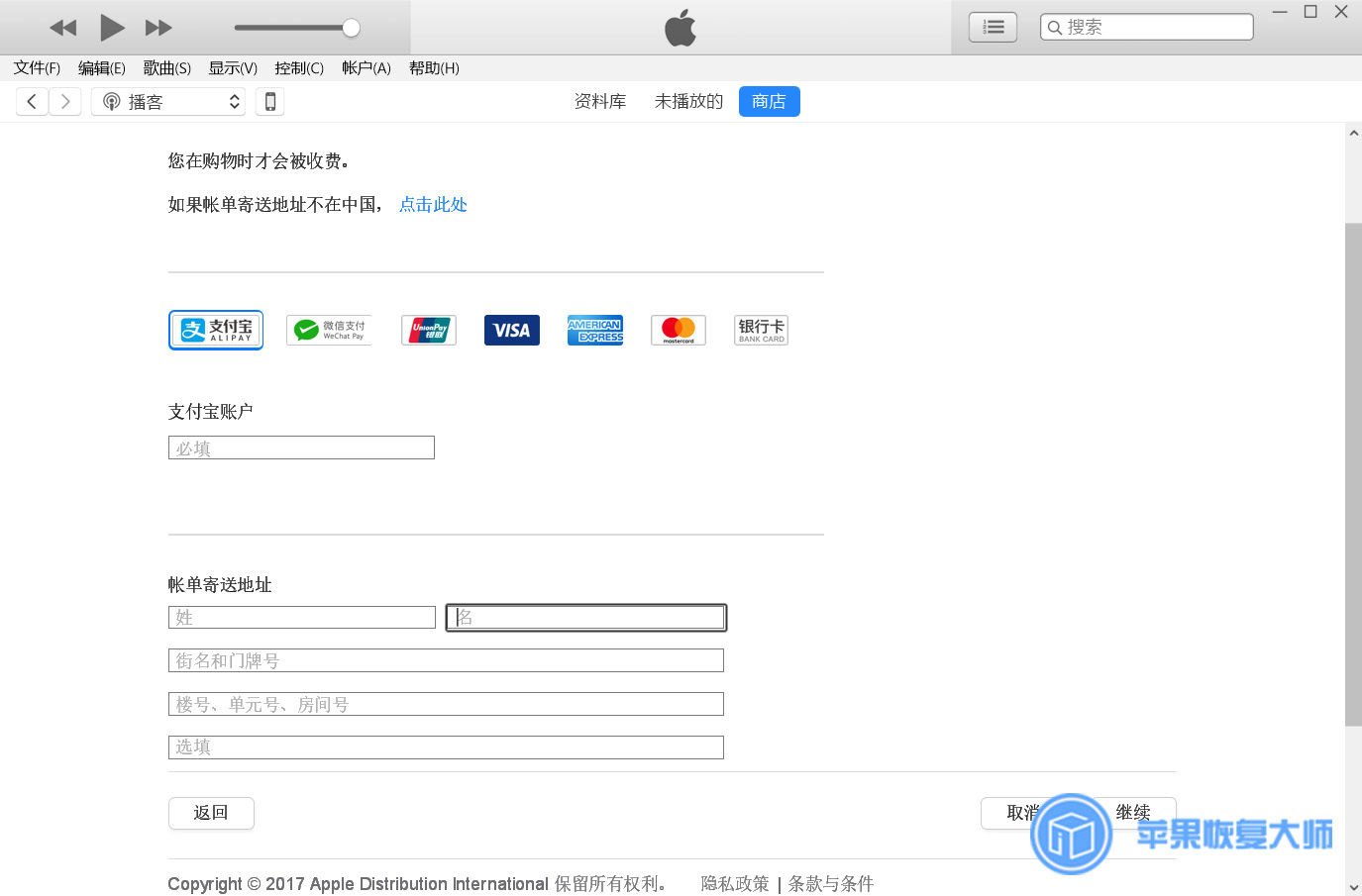Select the Mastercard payment icon
Image resolution: width=1362 pixels, height=896 pixels.
(x=678, y=330)
